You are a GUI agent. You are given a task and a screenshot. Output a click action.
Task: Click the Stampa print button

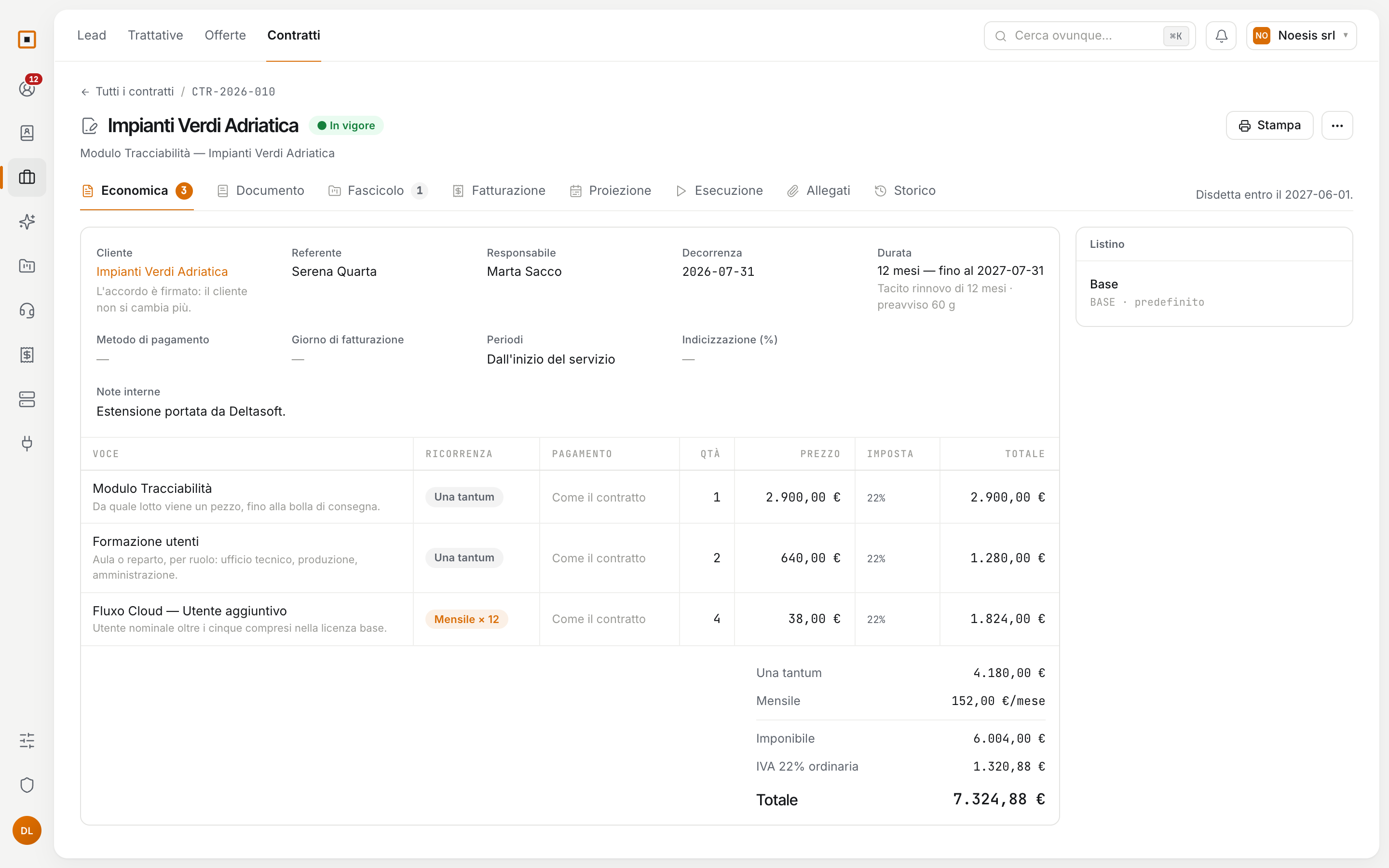pyautogui.click(x=1269, y=125)
